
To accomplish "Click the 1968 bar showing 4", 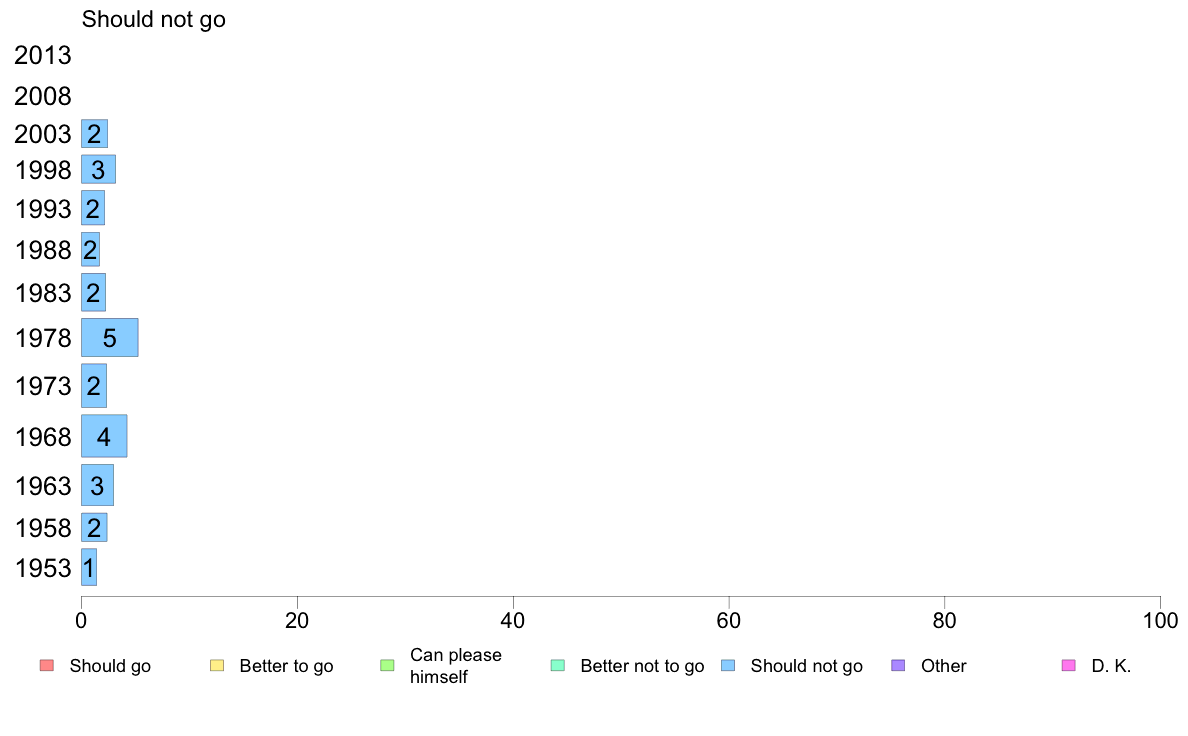I will coord(105,436).
